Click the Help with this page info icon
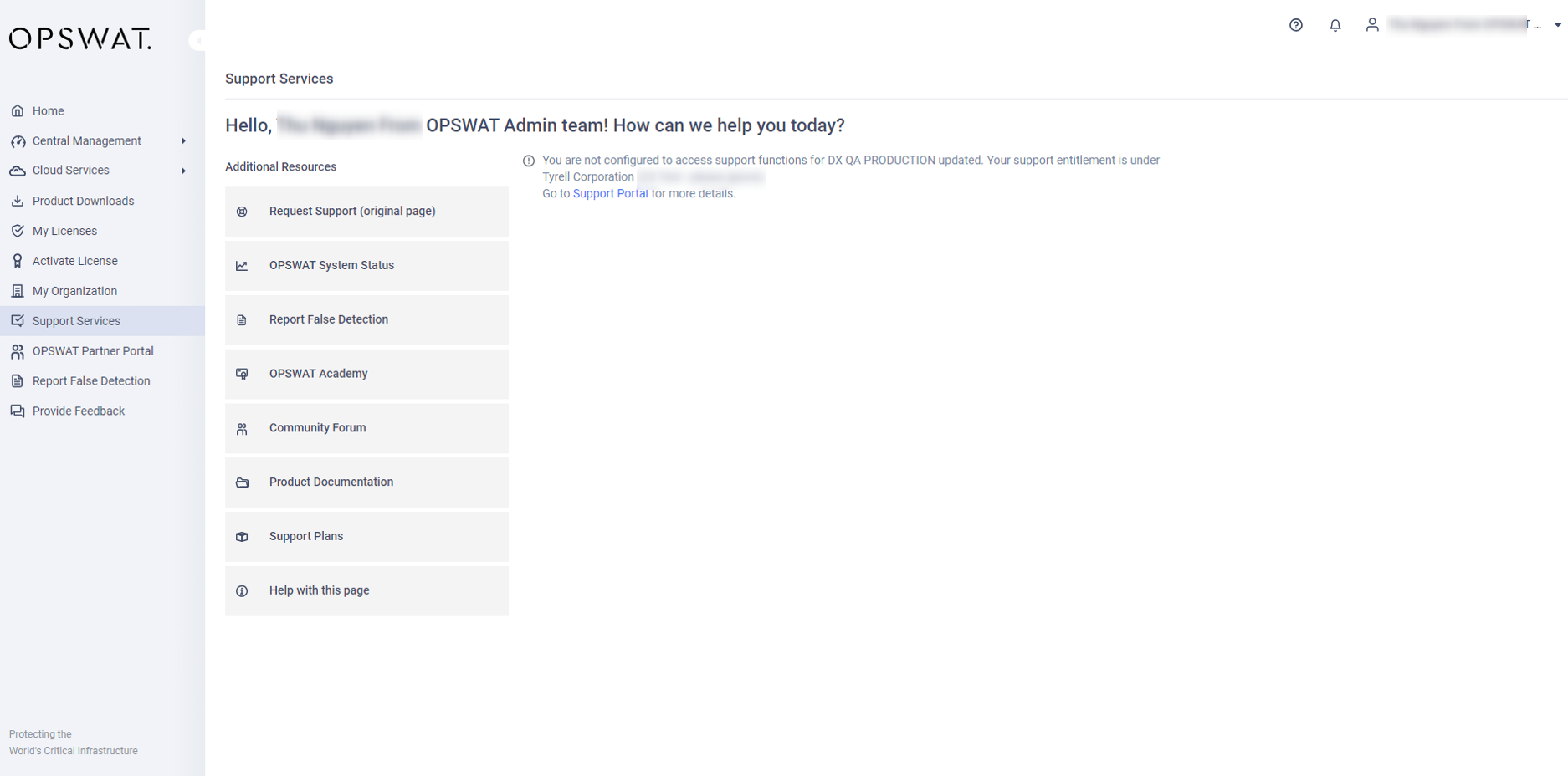The width and height of the screenshot is (1568, 776). point(242,591)
